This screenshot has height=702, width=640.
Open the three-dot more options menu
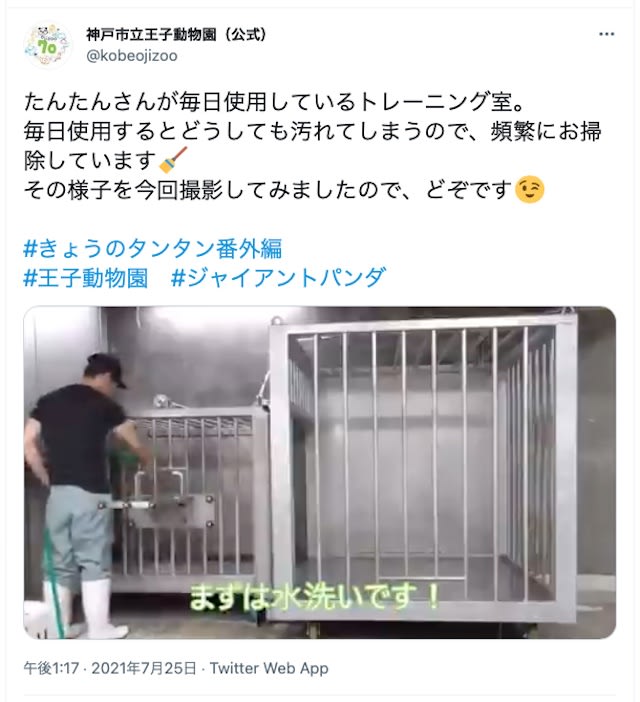coord(606,34)
